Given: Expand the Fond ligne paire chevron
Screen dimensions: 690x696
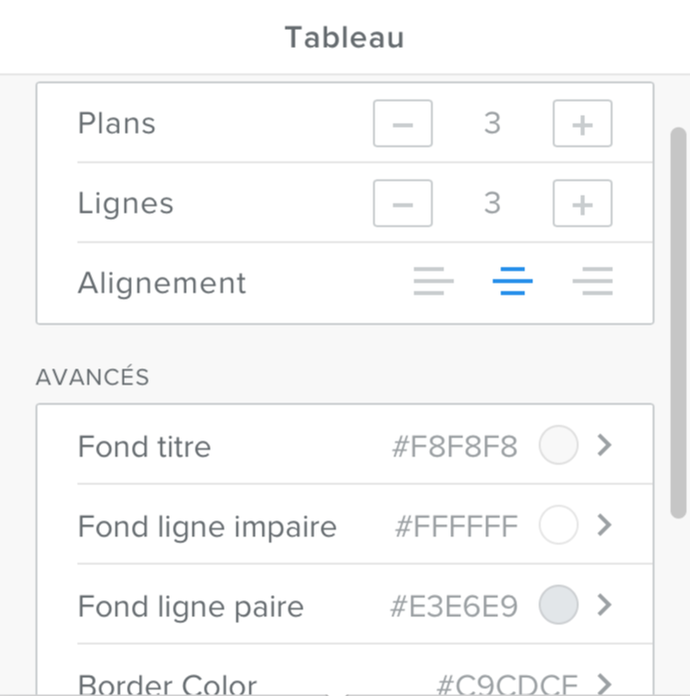Looking at the screenshot, I should point(604,605).
